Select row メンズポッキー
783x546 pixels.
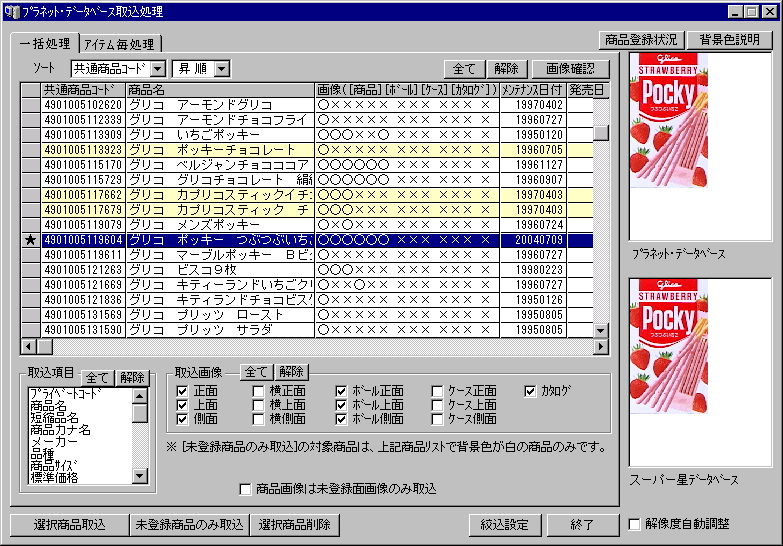point(307,225)
